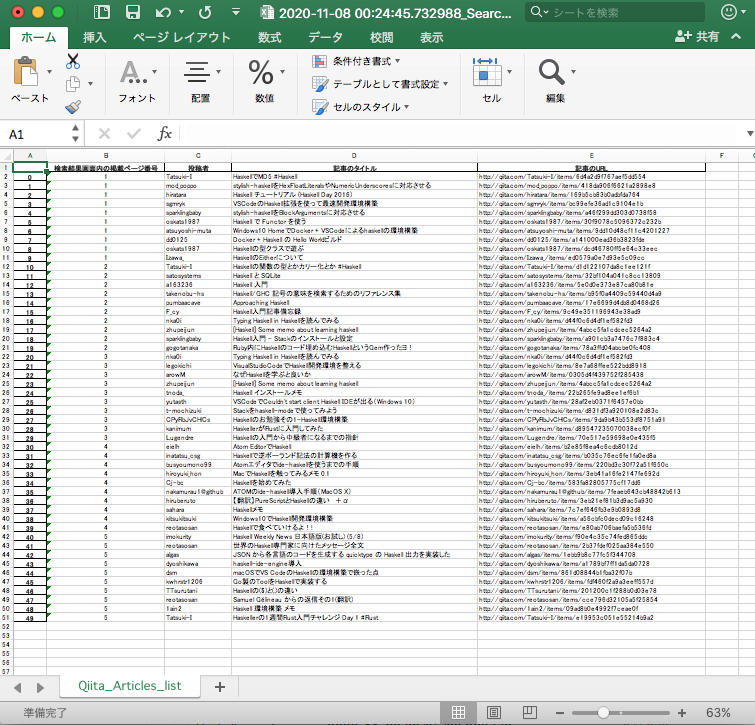Expand the Paste options dropdown arrow
Image resolution: width=755 pixels, height=725 pixels.
click(x=49, y=72)
